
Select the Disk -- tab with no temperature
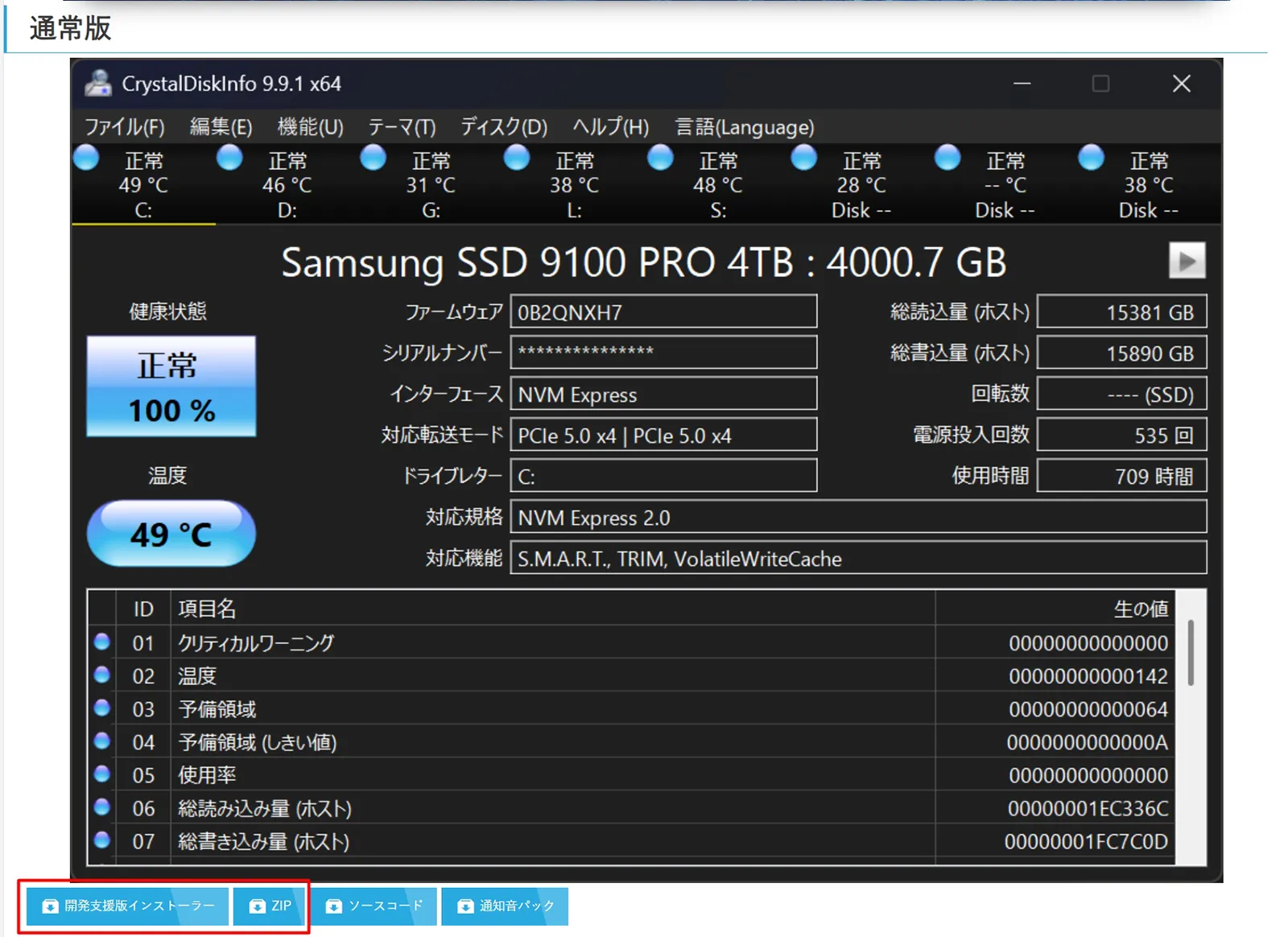pos(1005,184)
